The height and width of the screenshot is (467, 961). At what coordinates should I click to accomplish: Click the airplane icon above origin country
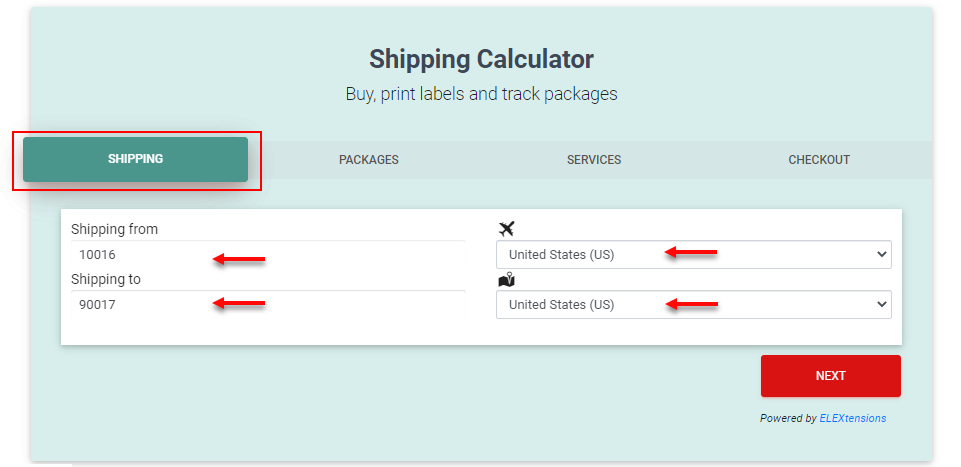pos(506,229)
